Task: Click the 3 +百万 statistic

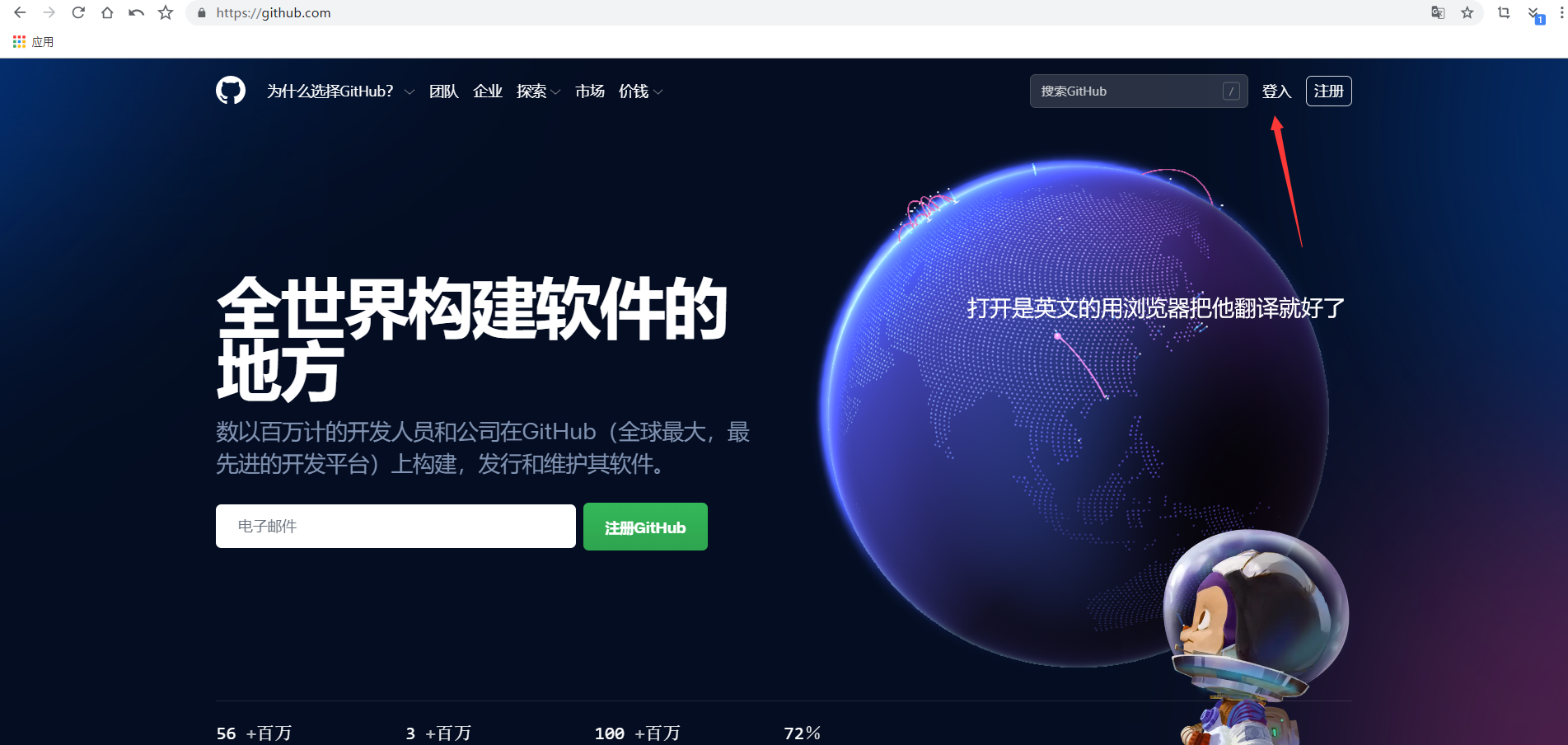Action: point(438,733)
